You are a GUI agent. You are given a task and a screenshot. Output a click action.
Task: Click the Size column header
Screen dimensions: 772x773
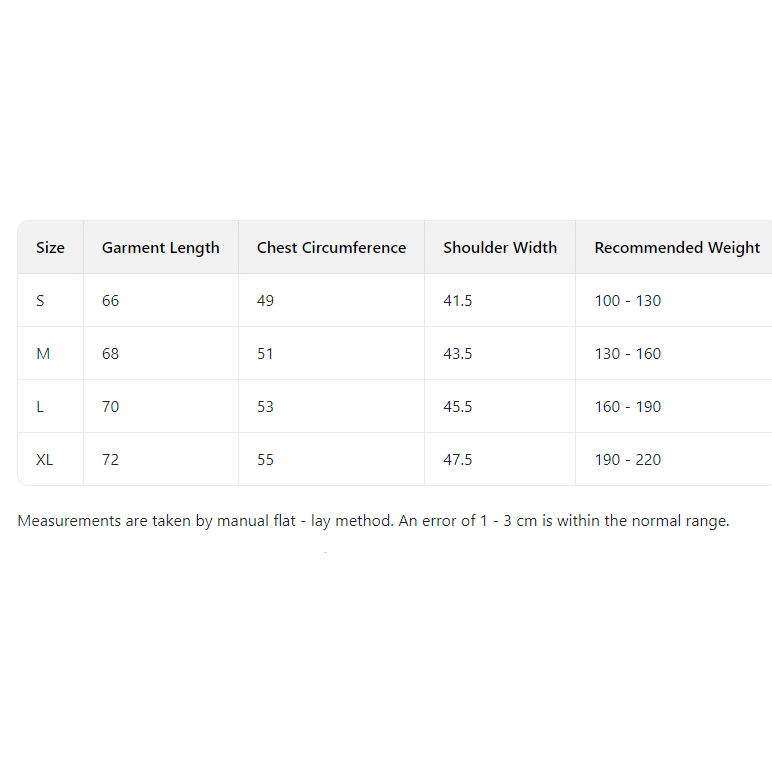click(x=50, y=247)
